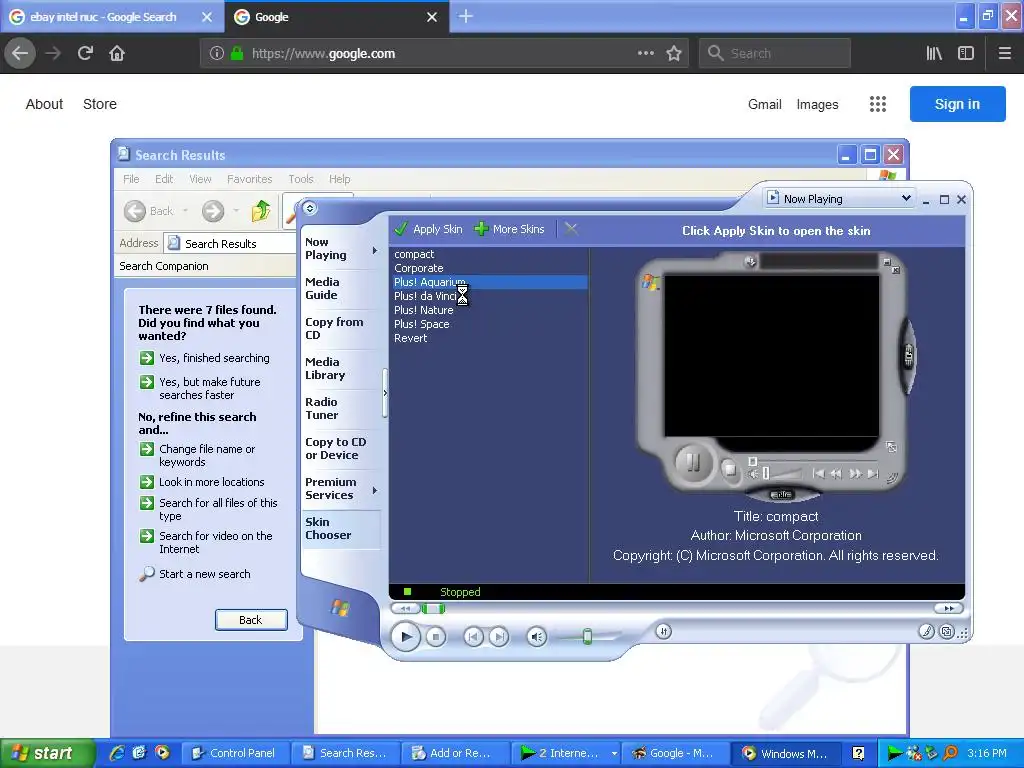Go to Firefox home page icon
This screenshot has width=1024, height=768.
pos(117,53)
